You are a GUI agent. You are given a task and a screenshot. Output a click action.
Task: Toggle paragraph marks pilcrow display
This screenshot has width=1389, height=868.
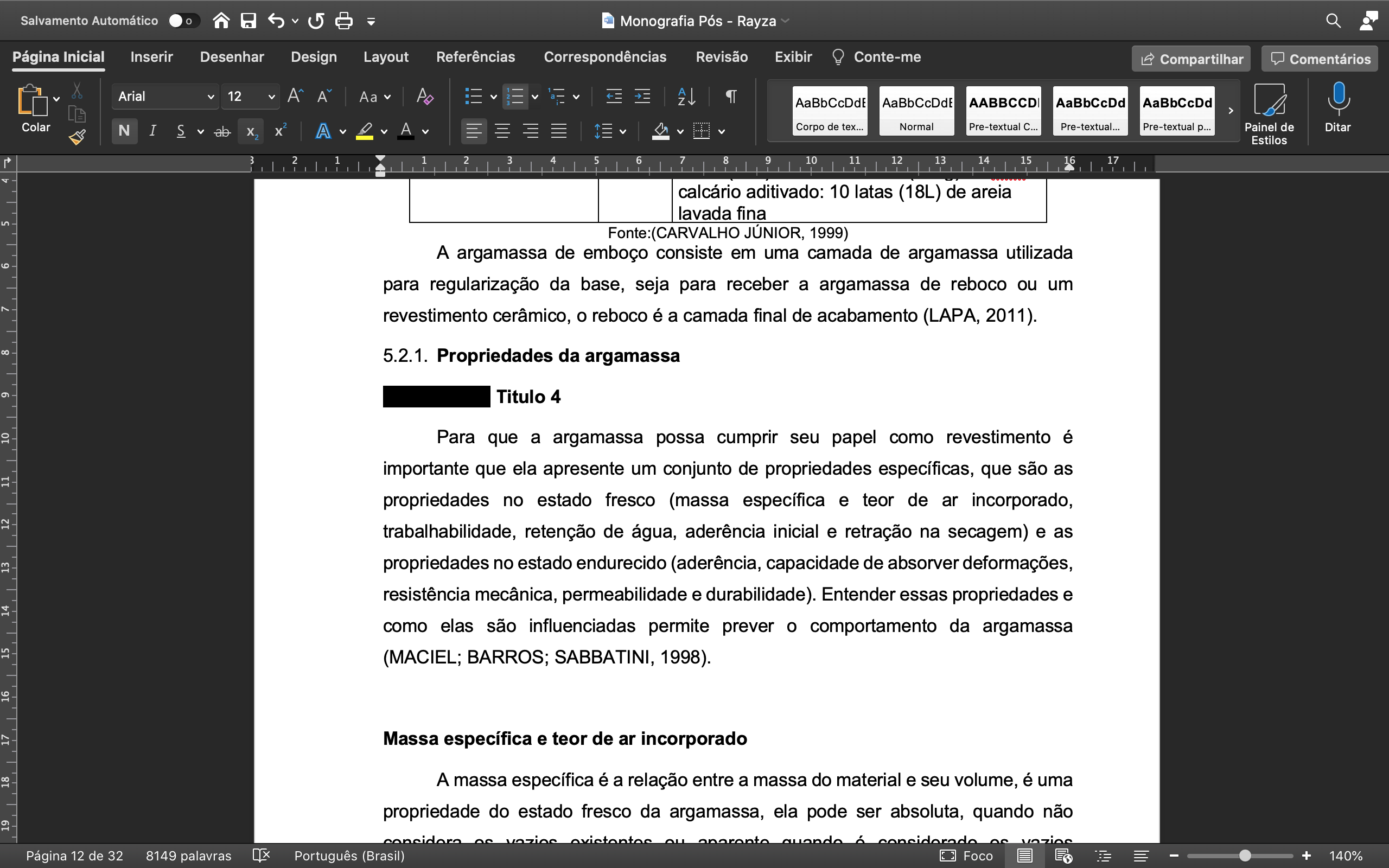pos(731,96)
